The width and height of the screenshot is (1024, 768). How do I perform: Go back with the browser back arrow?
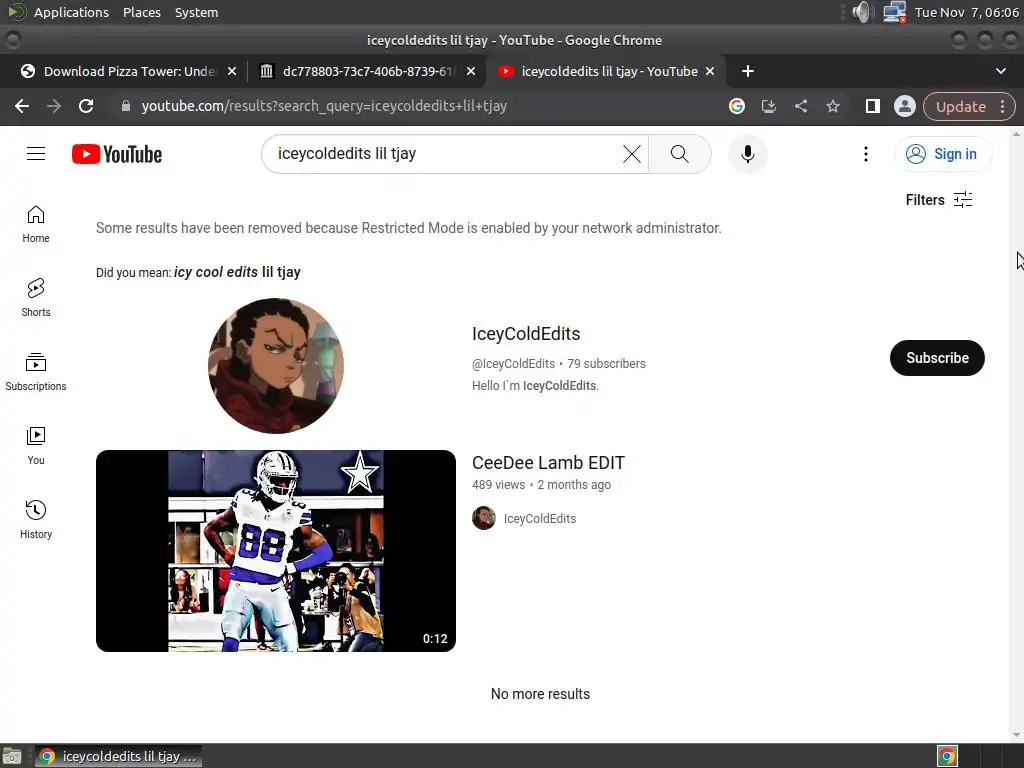coord(22,106)
